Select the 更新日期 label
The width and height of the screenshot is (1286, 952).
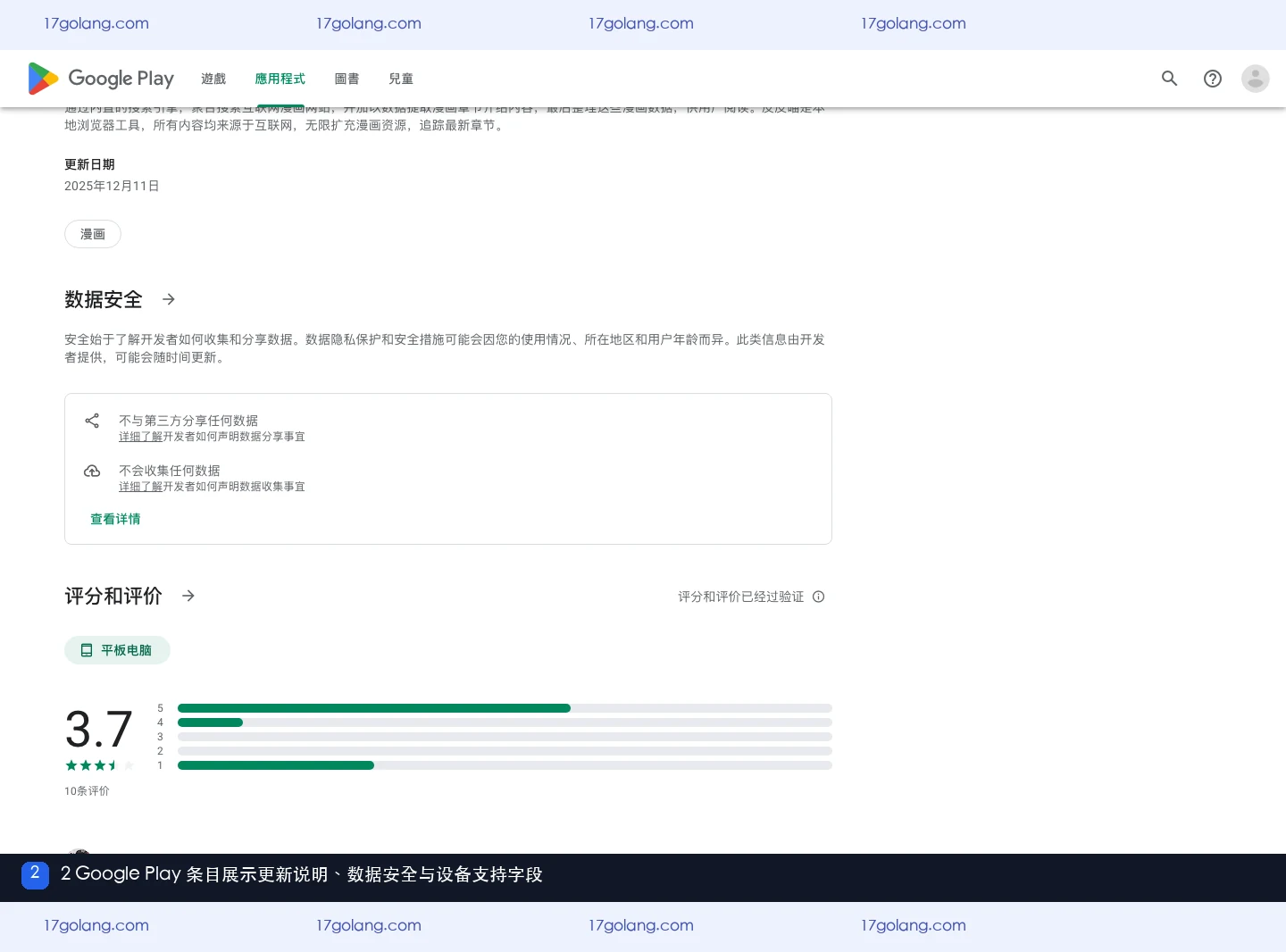(x=89, y=164)
